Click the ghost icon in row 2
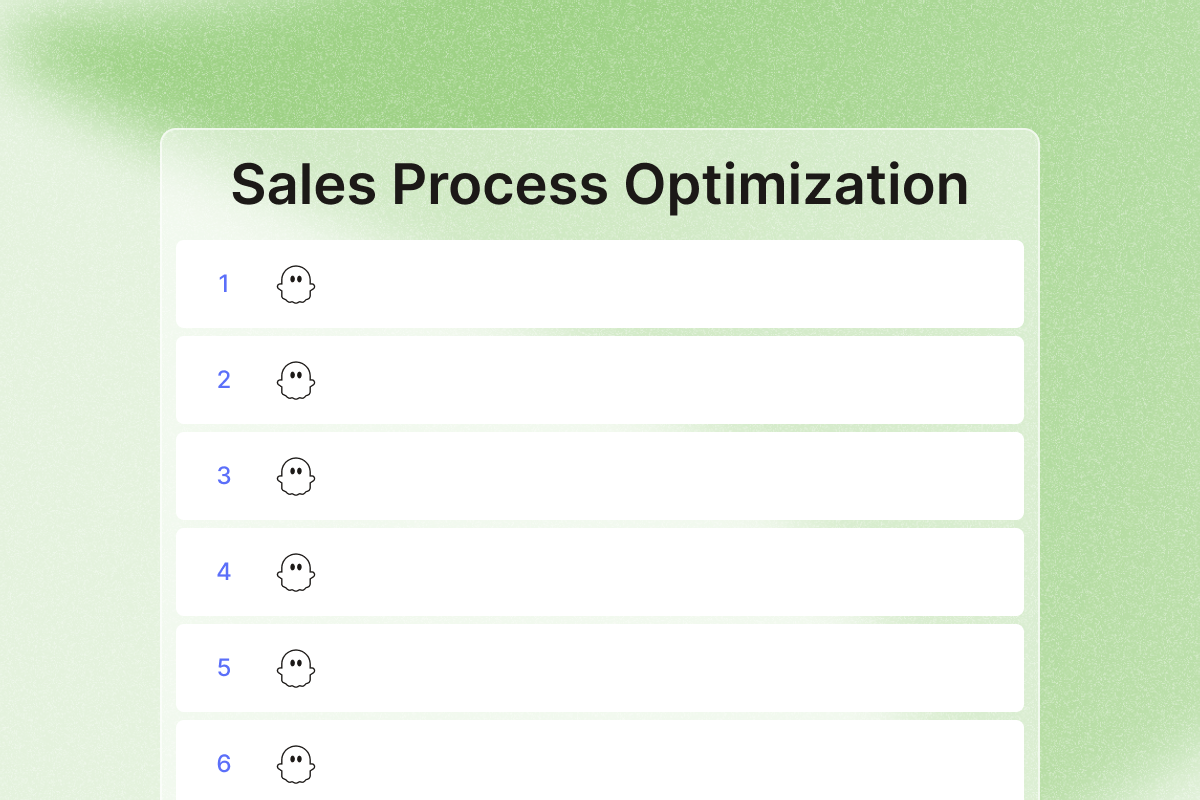Image resolution: width=1200 pixels, height=800 pixels. click(x=295, y=380)
